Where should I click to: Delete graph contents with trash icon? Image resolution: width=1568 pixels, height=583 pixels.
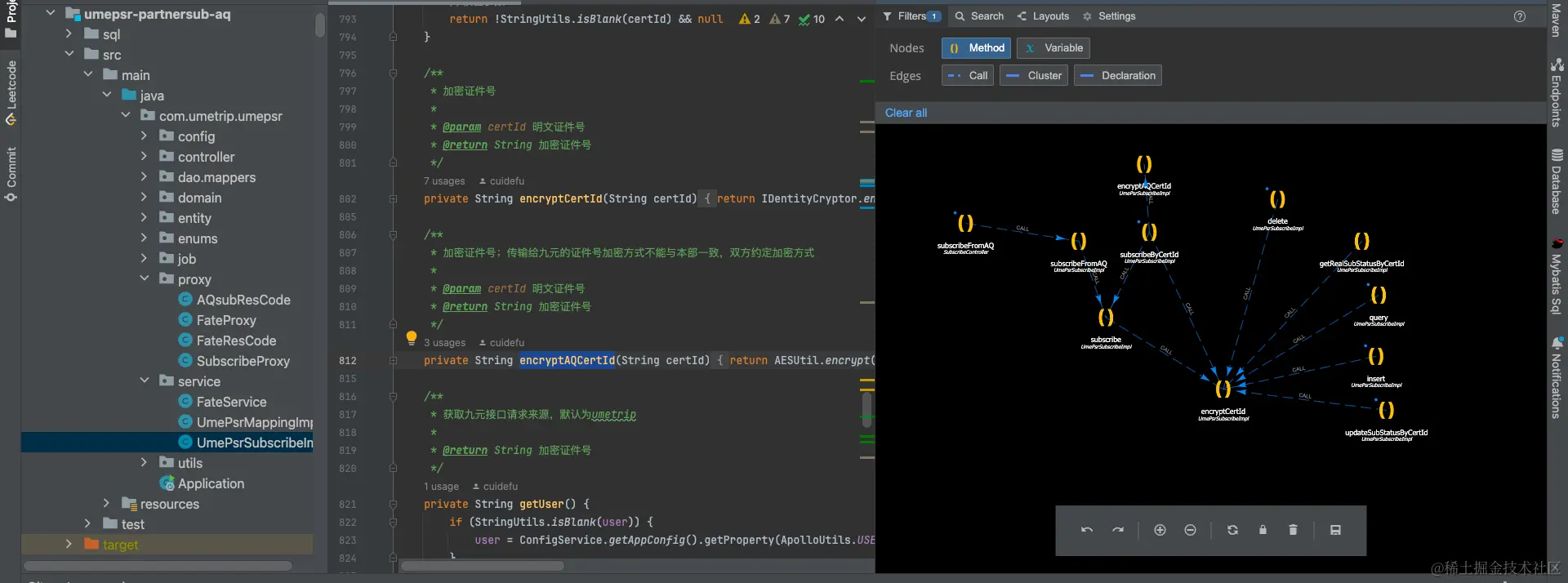click(x=1293, y=530)
